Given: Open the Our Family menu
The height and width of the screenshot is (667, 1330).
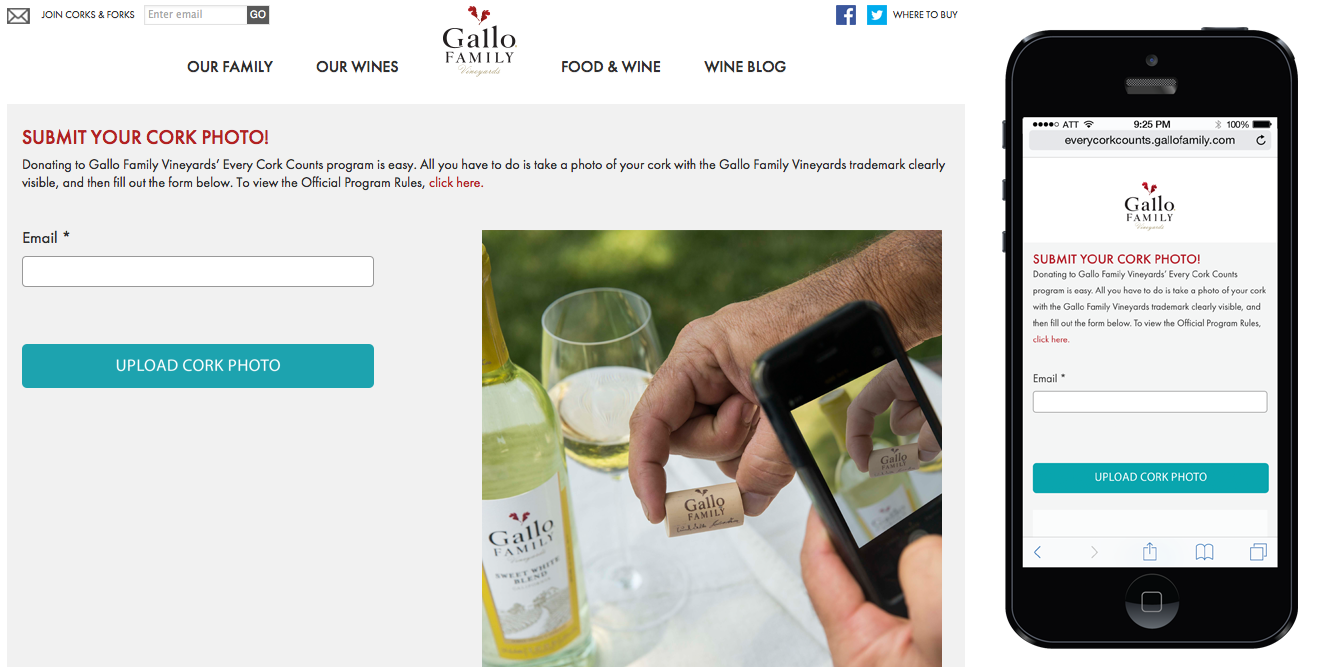Looking at the screenshot, I should click(230, 67).
